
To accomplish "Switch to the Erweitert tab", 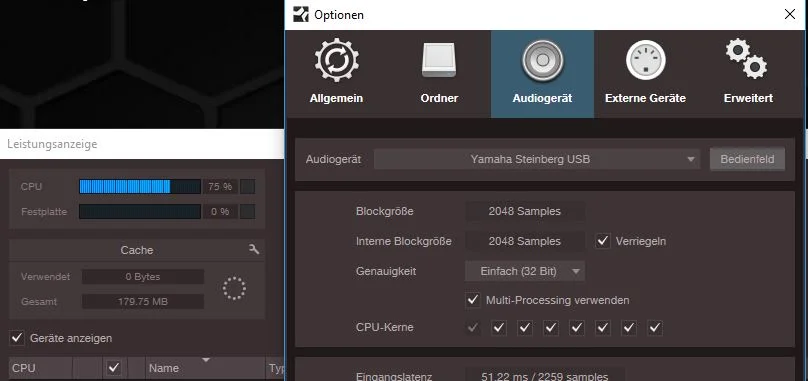I will click(x=748, y=74).
